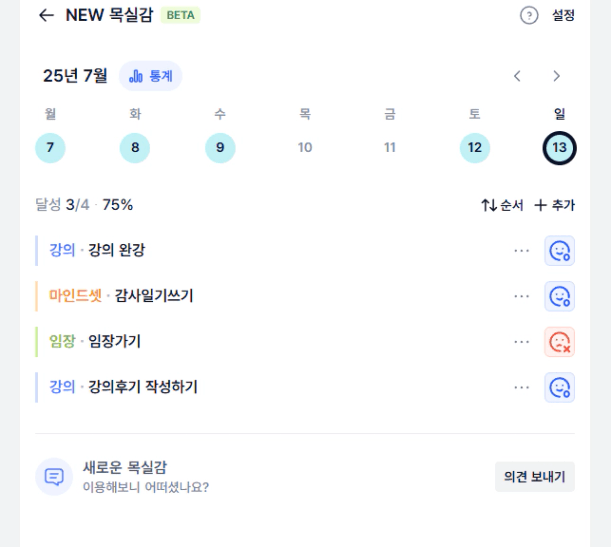Click 순서 to reorder habits

502,205
